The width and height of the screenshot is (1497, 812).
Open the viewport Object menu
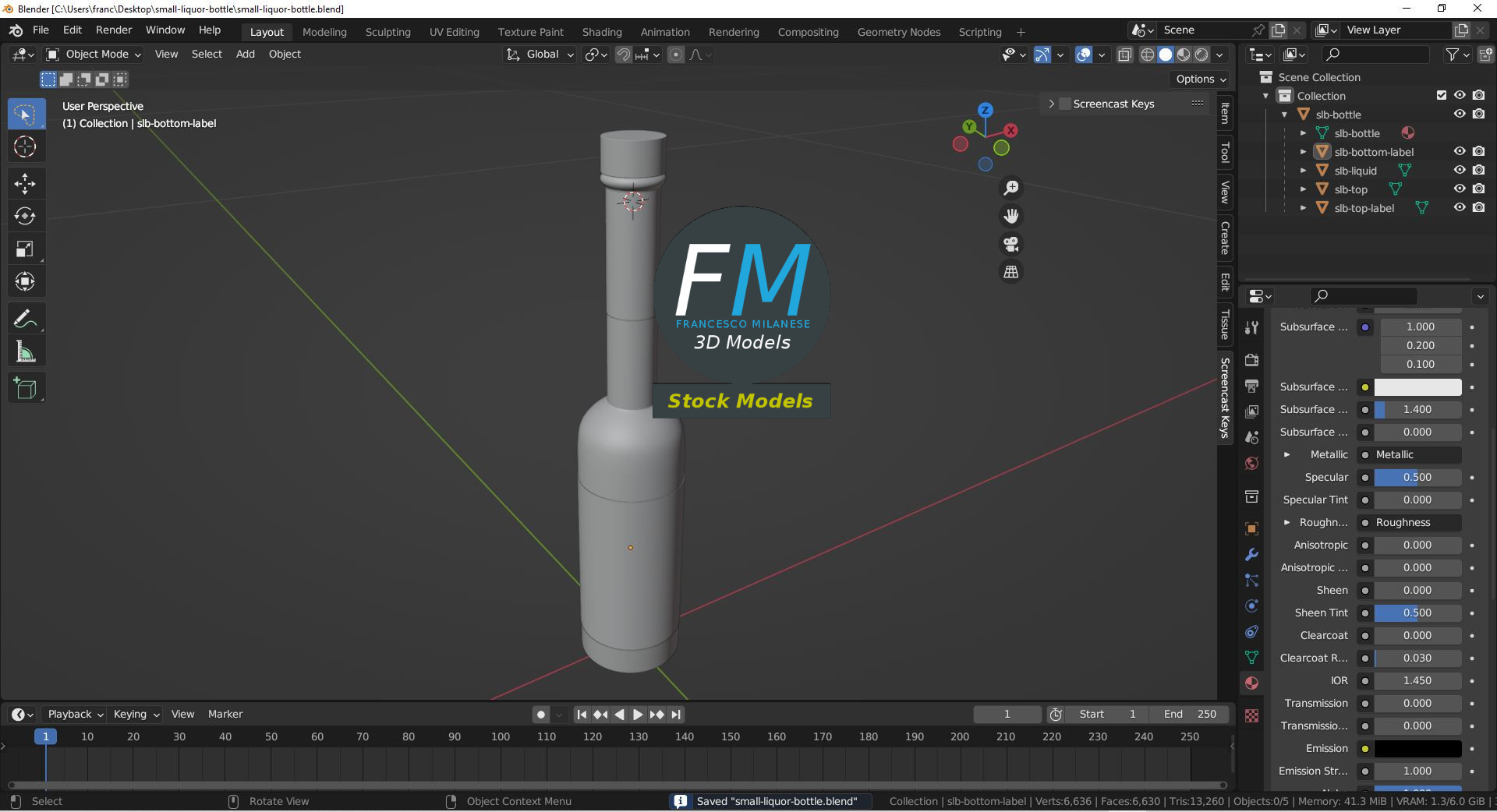pos(285,55)
